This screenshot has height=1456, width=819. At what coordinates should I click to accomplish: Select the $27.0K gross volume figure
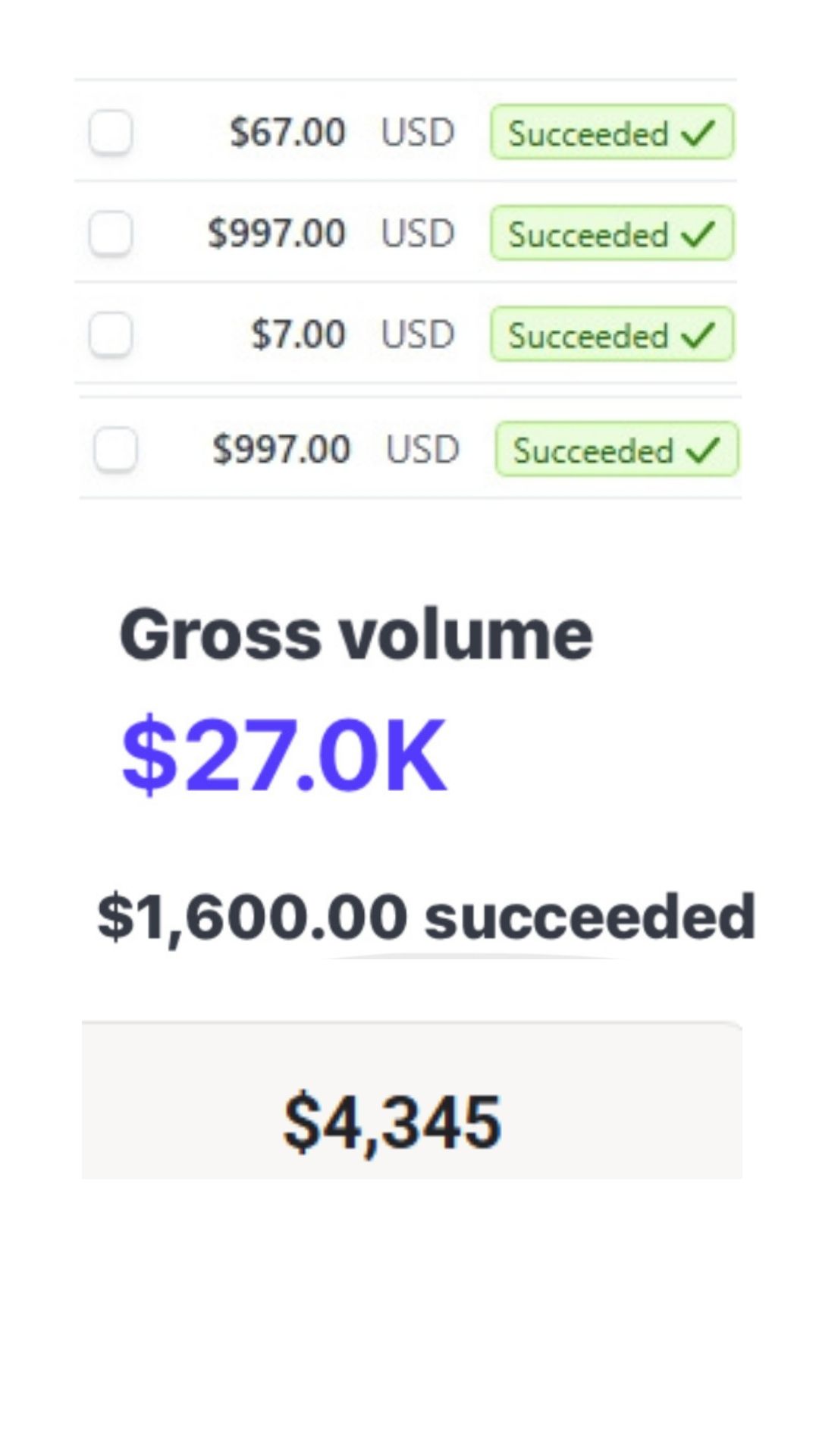click(x=284, y=755)
